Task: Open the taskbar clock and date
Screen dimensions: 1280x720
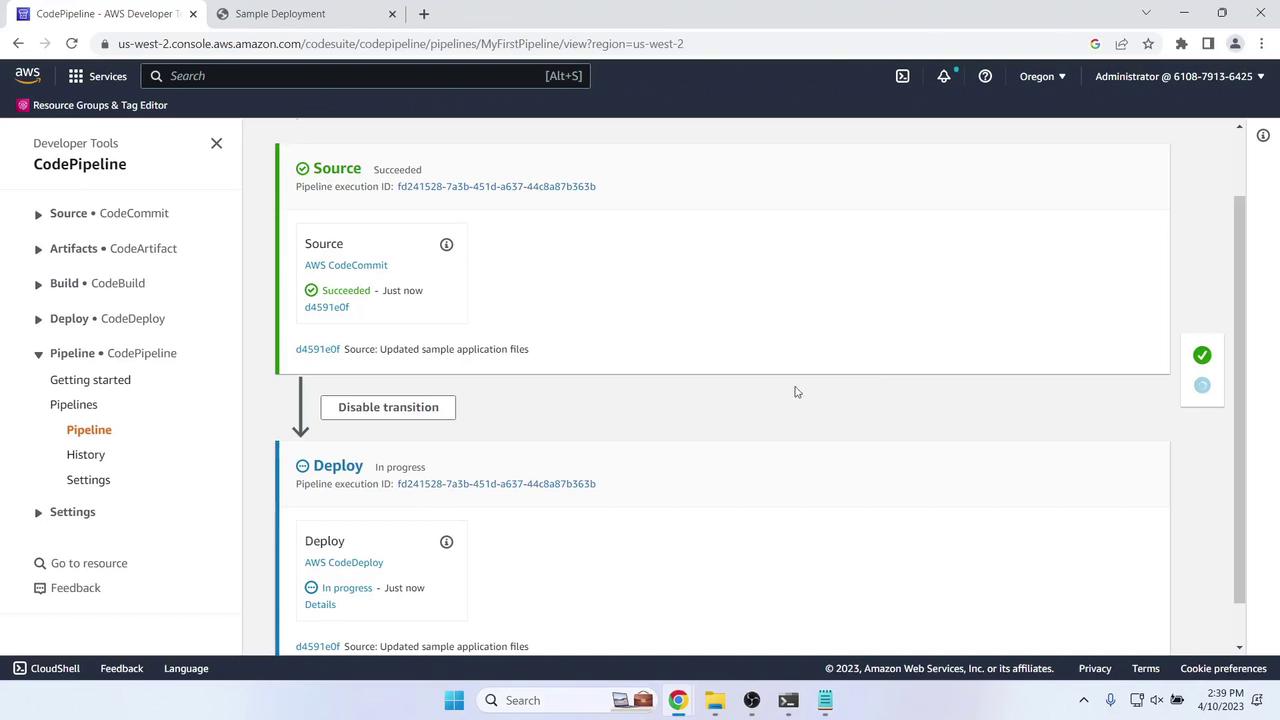Action: click(1225, 700)
